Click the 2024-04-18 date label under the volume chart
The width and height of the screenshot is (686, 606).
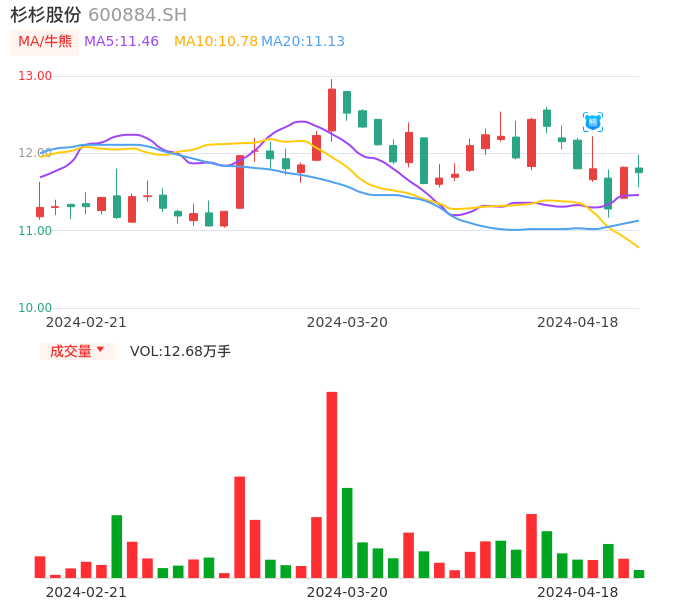[577, 592]
